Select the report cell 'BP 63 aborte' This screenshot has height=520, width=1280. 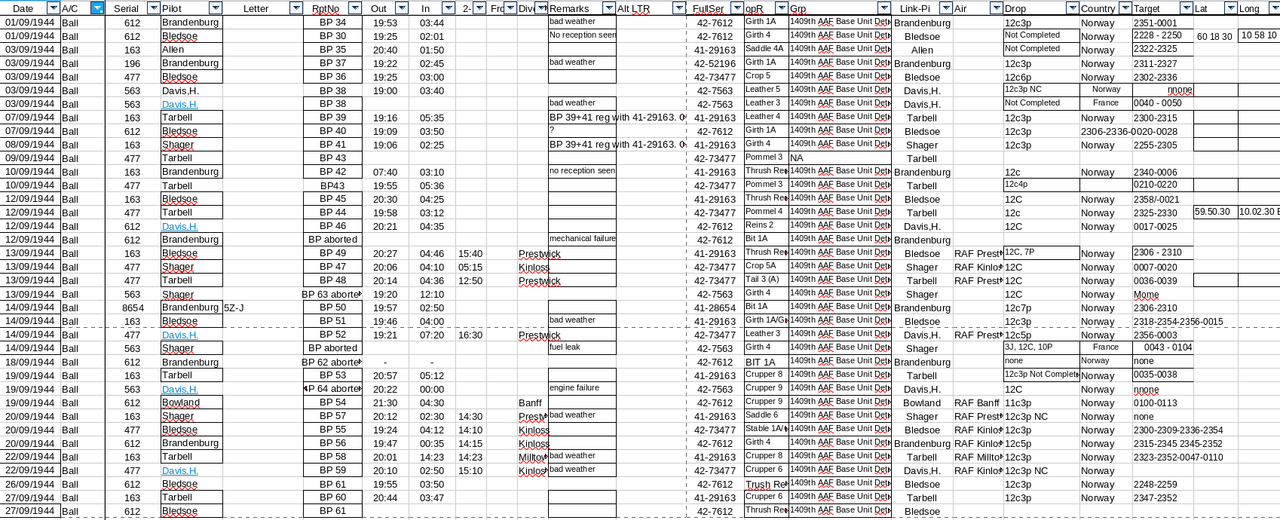point(332,294)
